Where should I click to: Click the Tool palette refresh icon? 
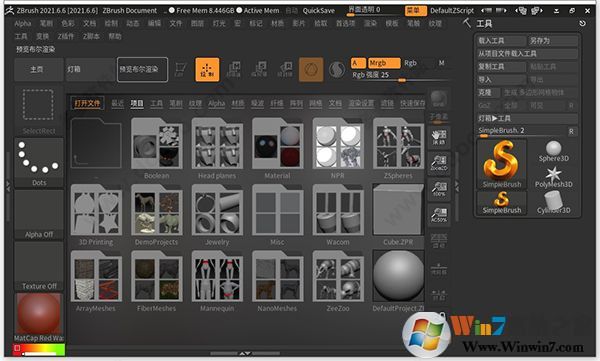[582, 23]
